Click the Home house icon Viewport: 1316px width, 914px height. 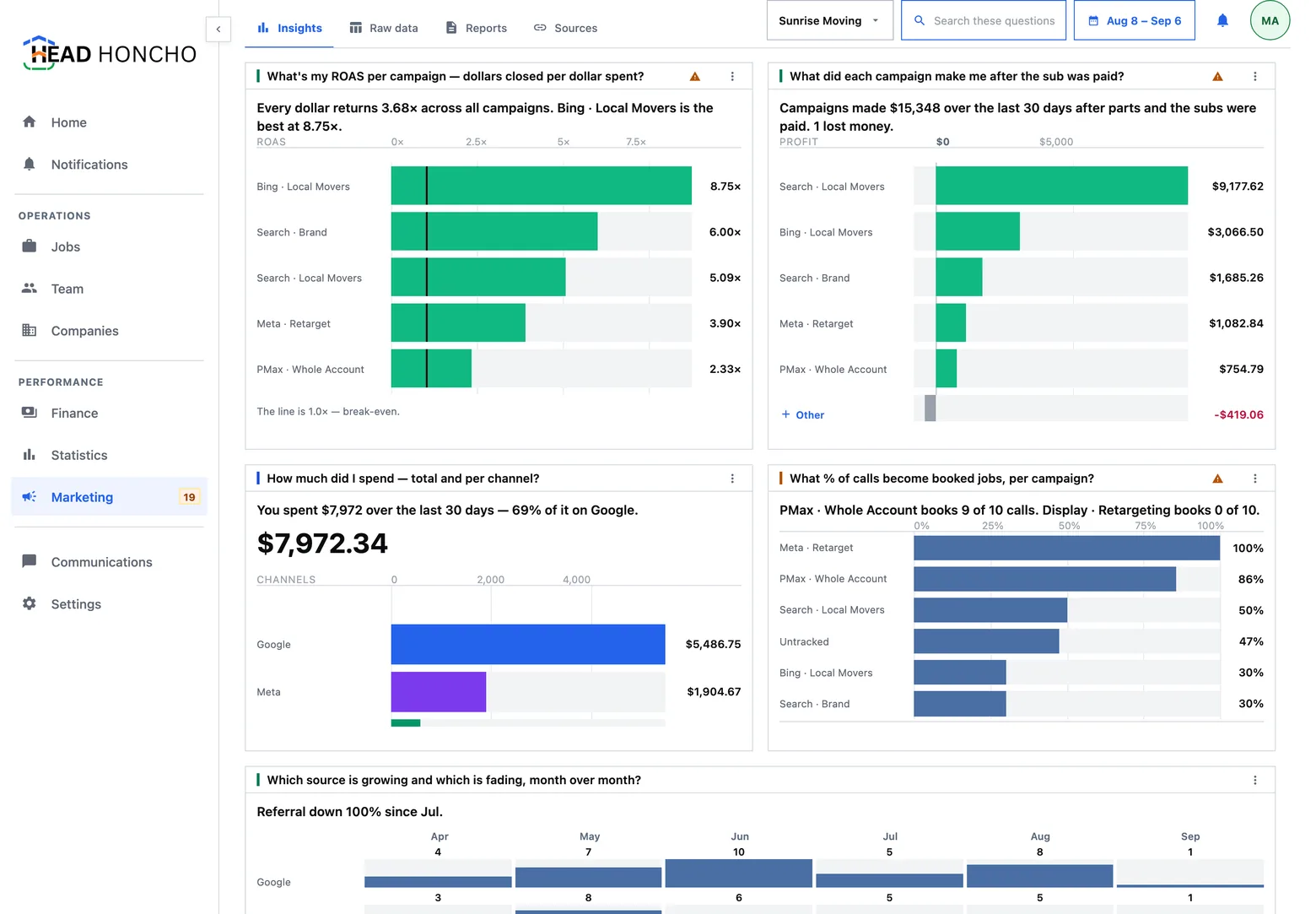click(x=30, y=122)
